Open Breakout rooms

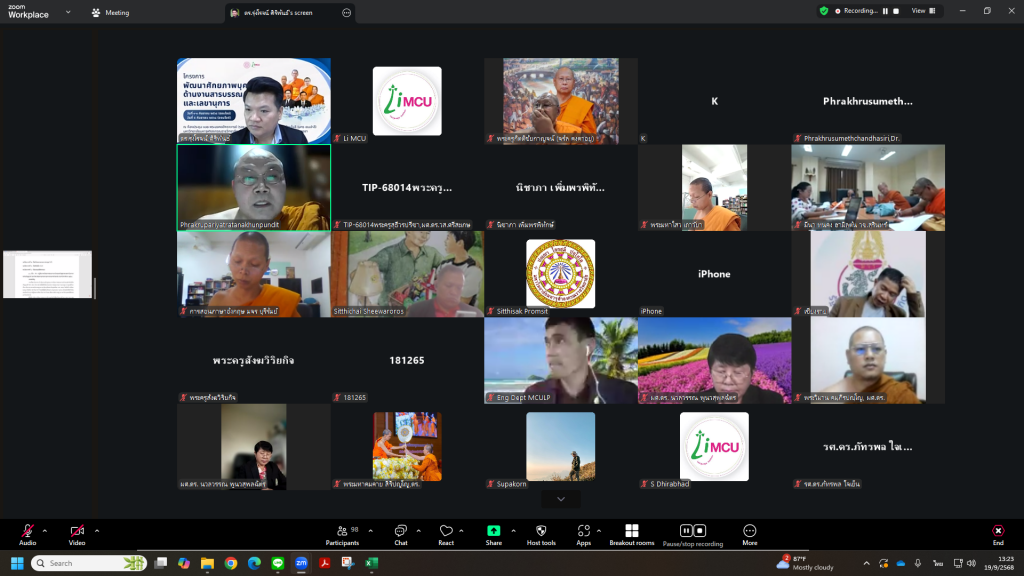tap(632, 535)
